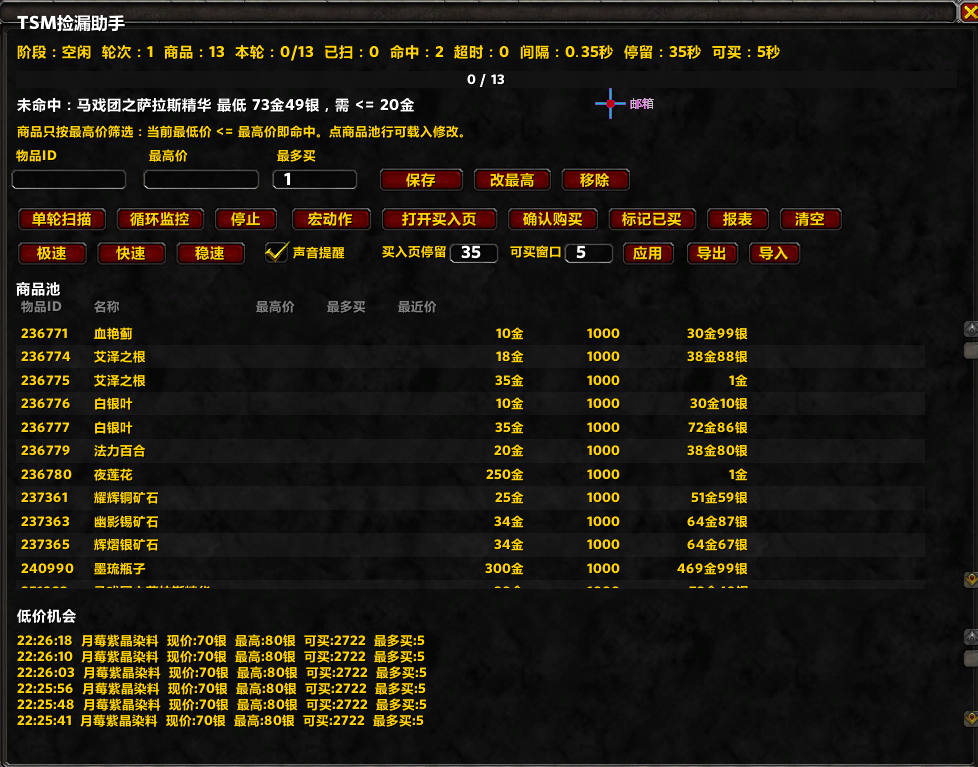Close the TSM 捡漏助手 window
The height and width of the screenshot is (767, 978).
tap(969, 12)
